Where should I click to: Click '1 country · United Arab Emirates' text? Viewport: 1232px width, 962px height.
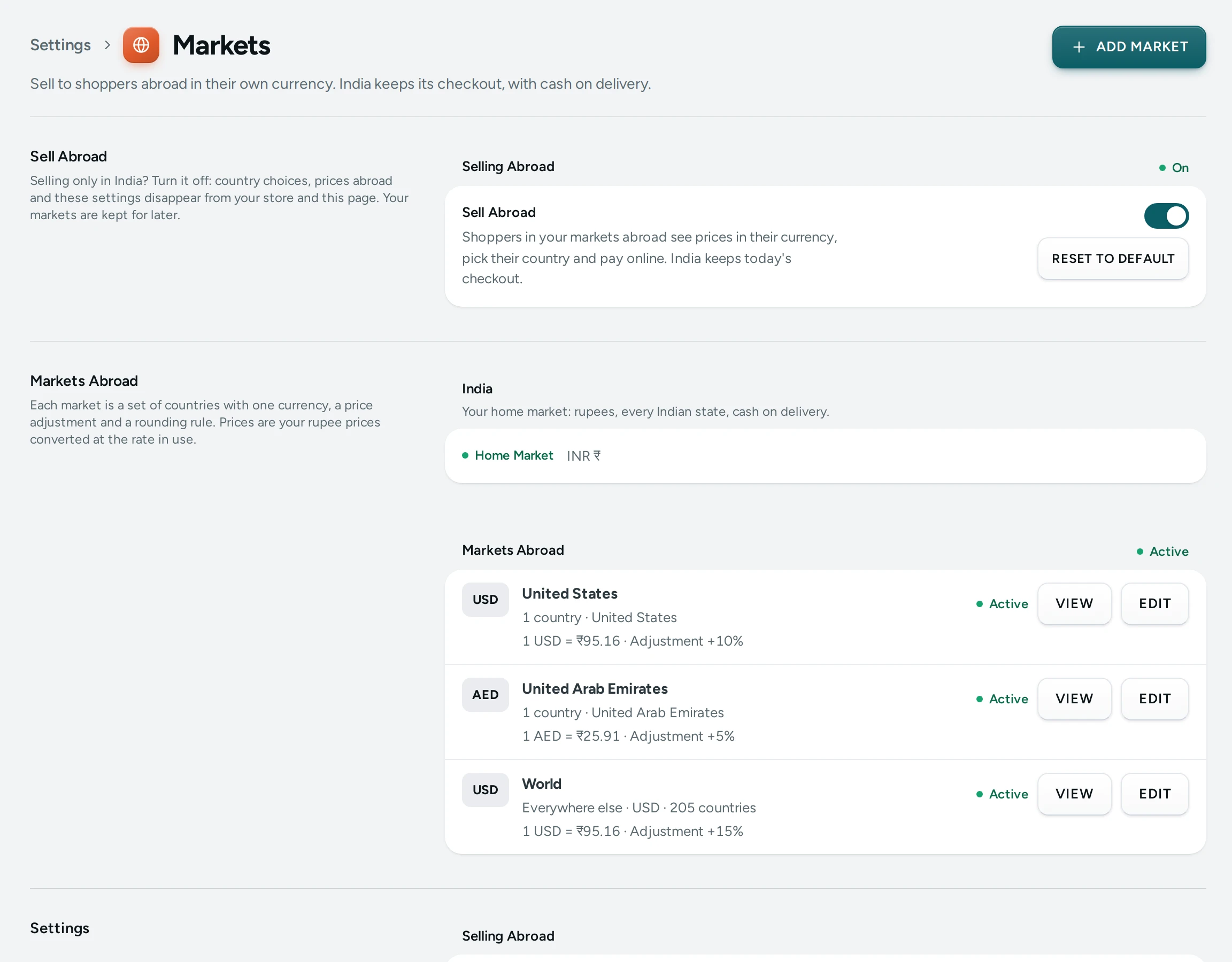[623, 713]
